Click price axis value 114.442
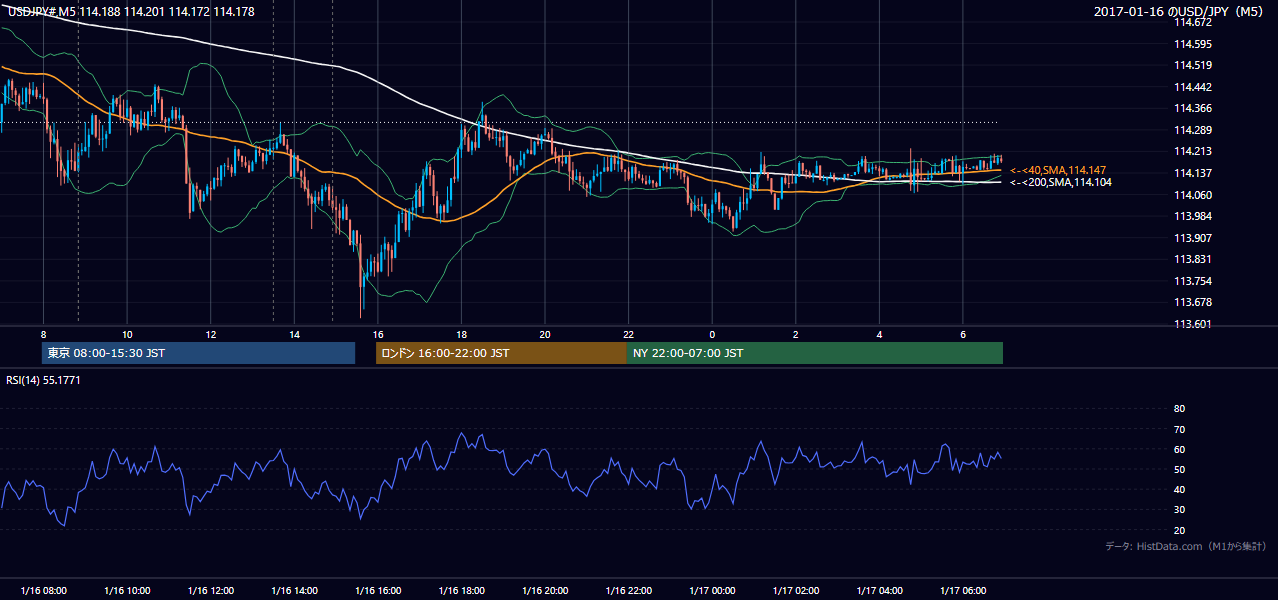The height and width of the screenshot is (600, 1278). point(1192,87)
